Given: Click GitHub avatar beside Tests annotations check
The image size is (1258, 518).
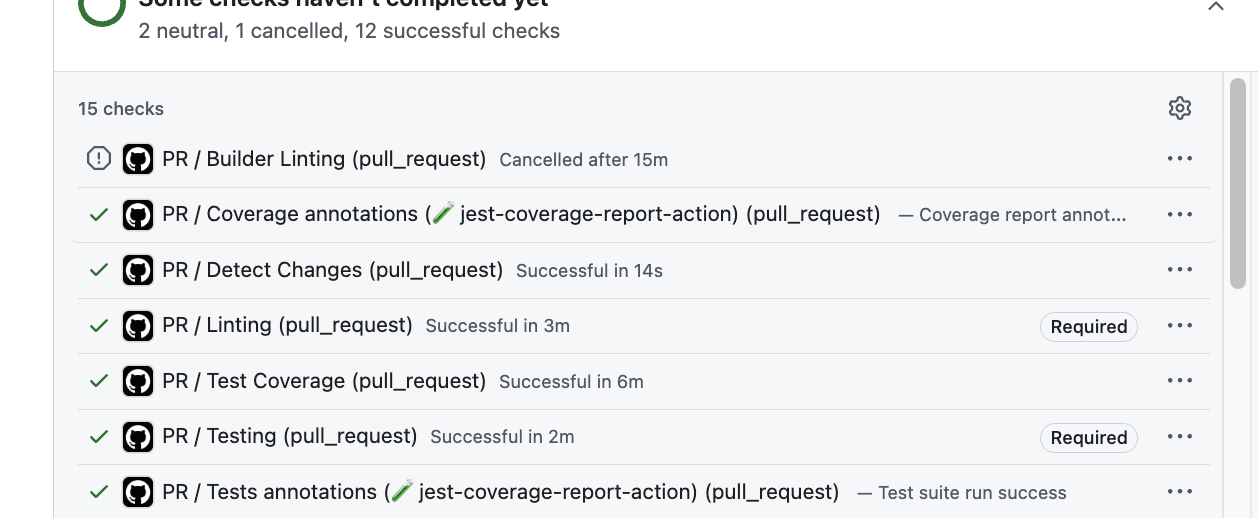Looking at the screenshot, I should tap(138, 492).
